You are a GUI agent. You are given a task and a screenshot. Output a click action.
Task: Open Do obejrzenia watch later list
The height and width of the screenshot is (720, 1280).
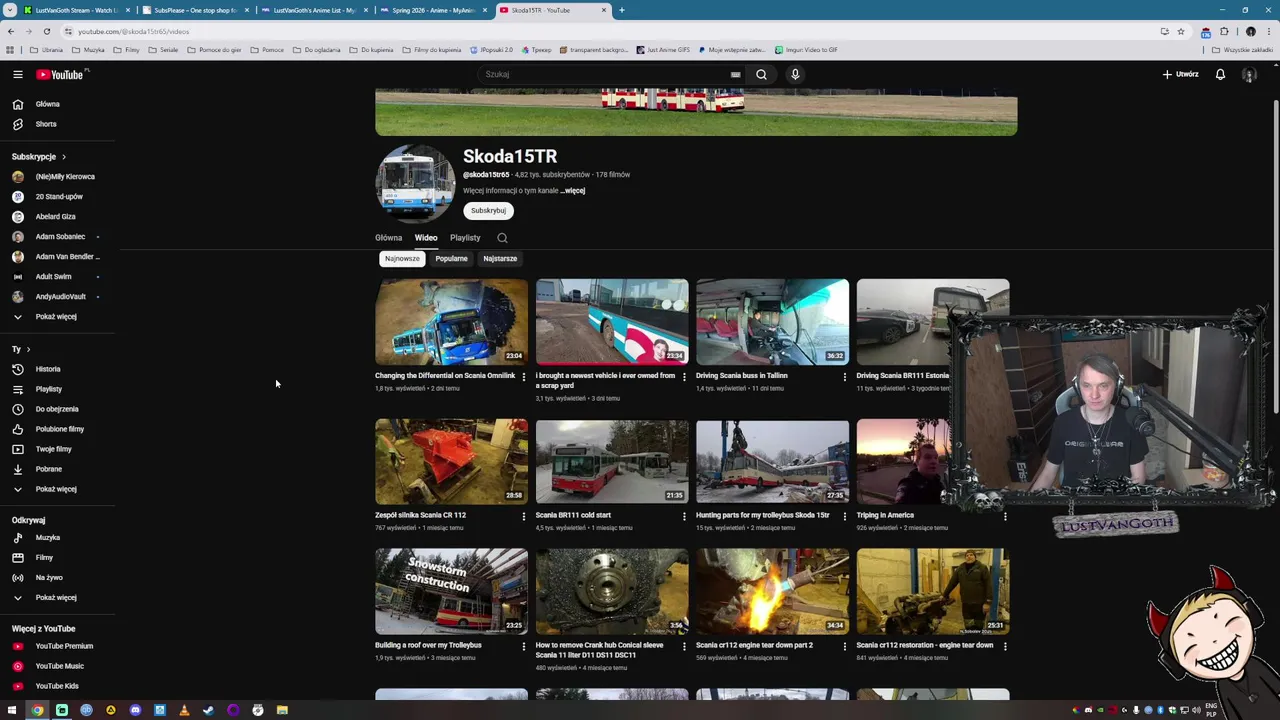pyautogui.click(x=57, y=409)
